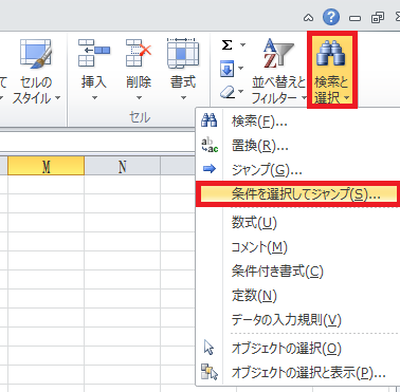Viewport: 400px width, 392px height.
Task: Minimize the ribbon with the caret icon
Action: click(x=308, y=18)
